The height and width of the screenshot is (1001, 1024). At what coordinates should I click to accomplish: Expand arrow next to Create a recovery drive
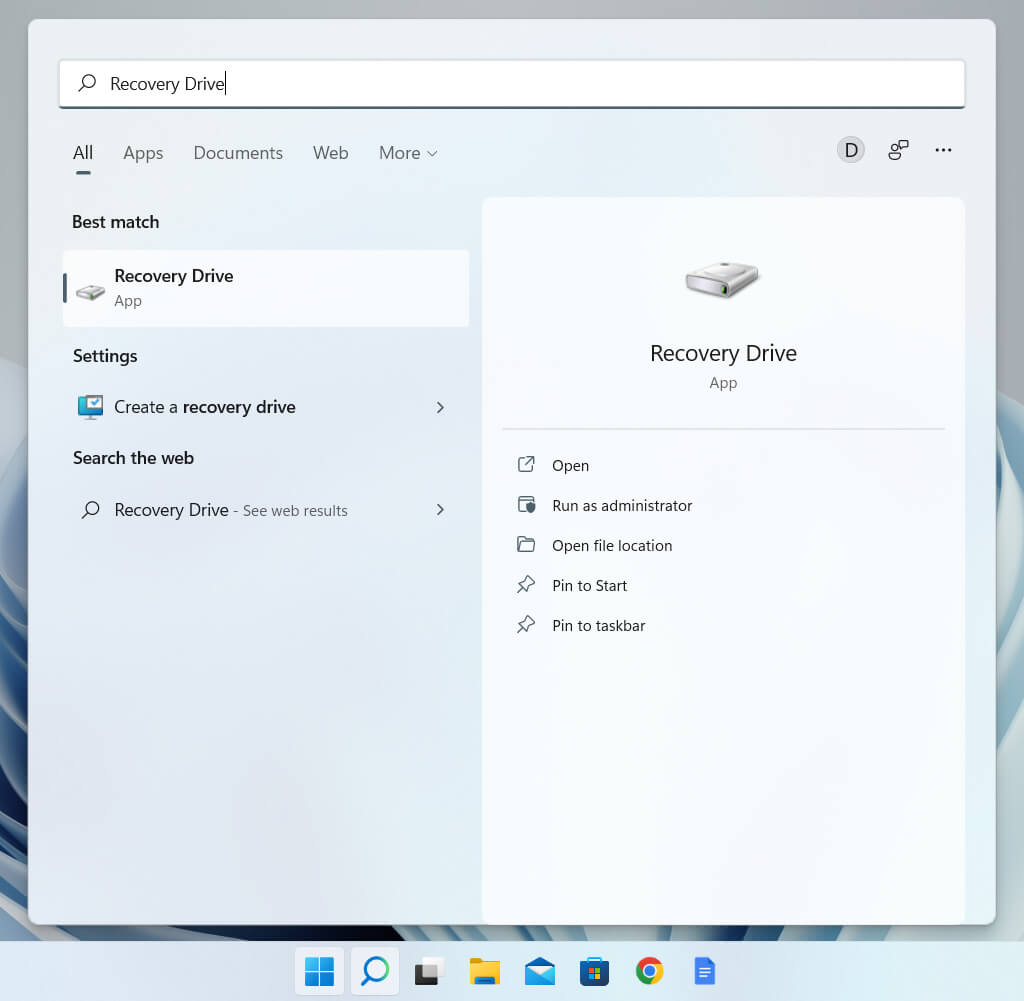point(440,407)
